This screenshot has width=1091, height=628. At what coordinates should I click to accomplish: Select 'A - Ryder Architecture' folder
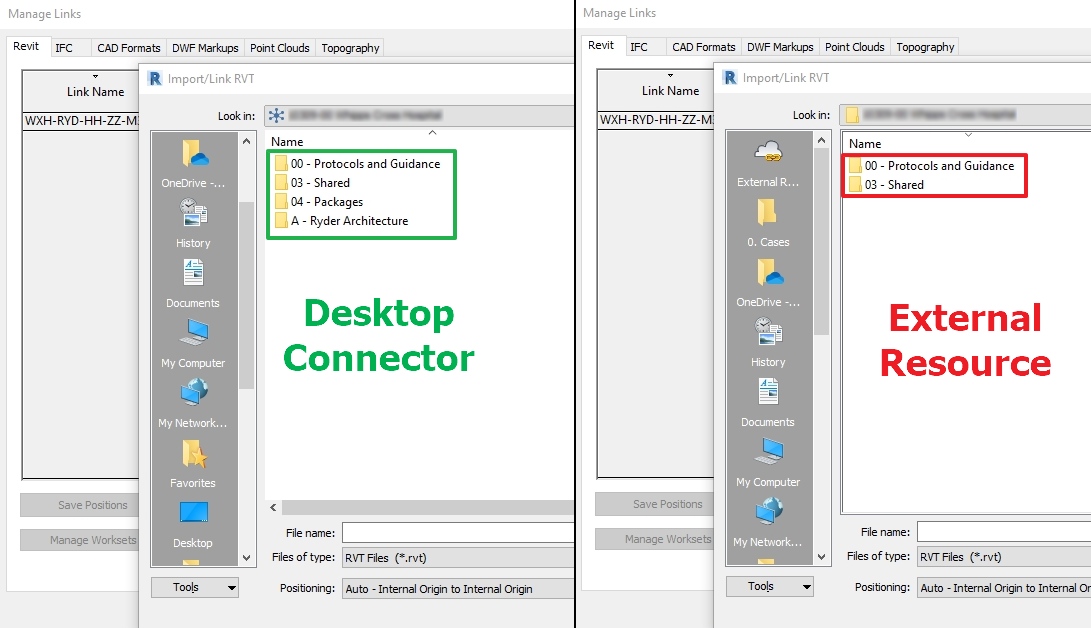tap(342, 220)
